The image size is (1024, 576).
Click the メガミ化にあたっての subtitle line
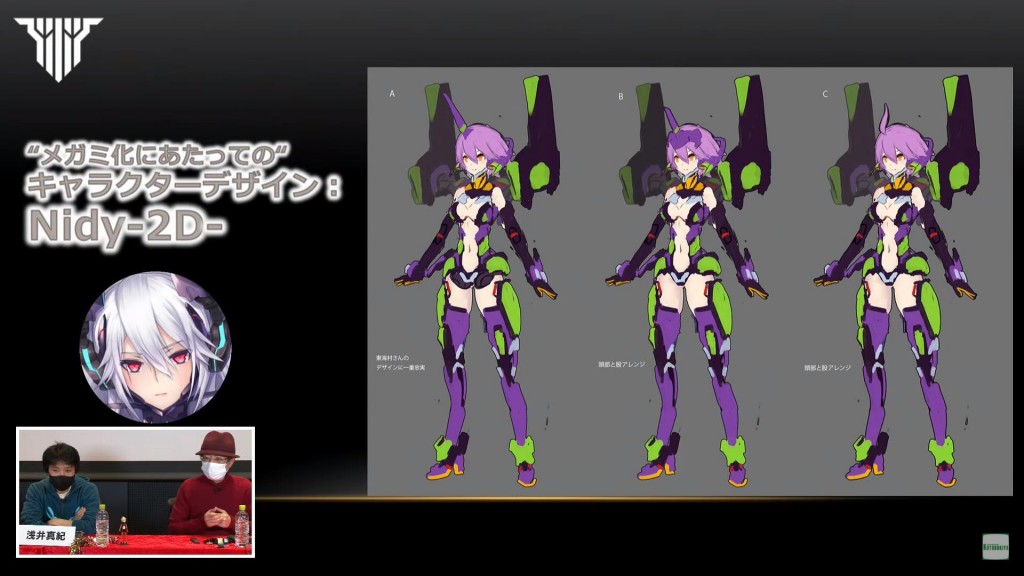[160, 153]
